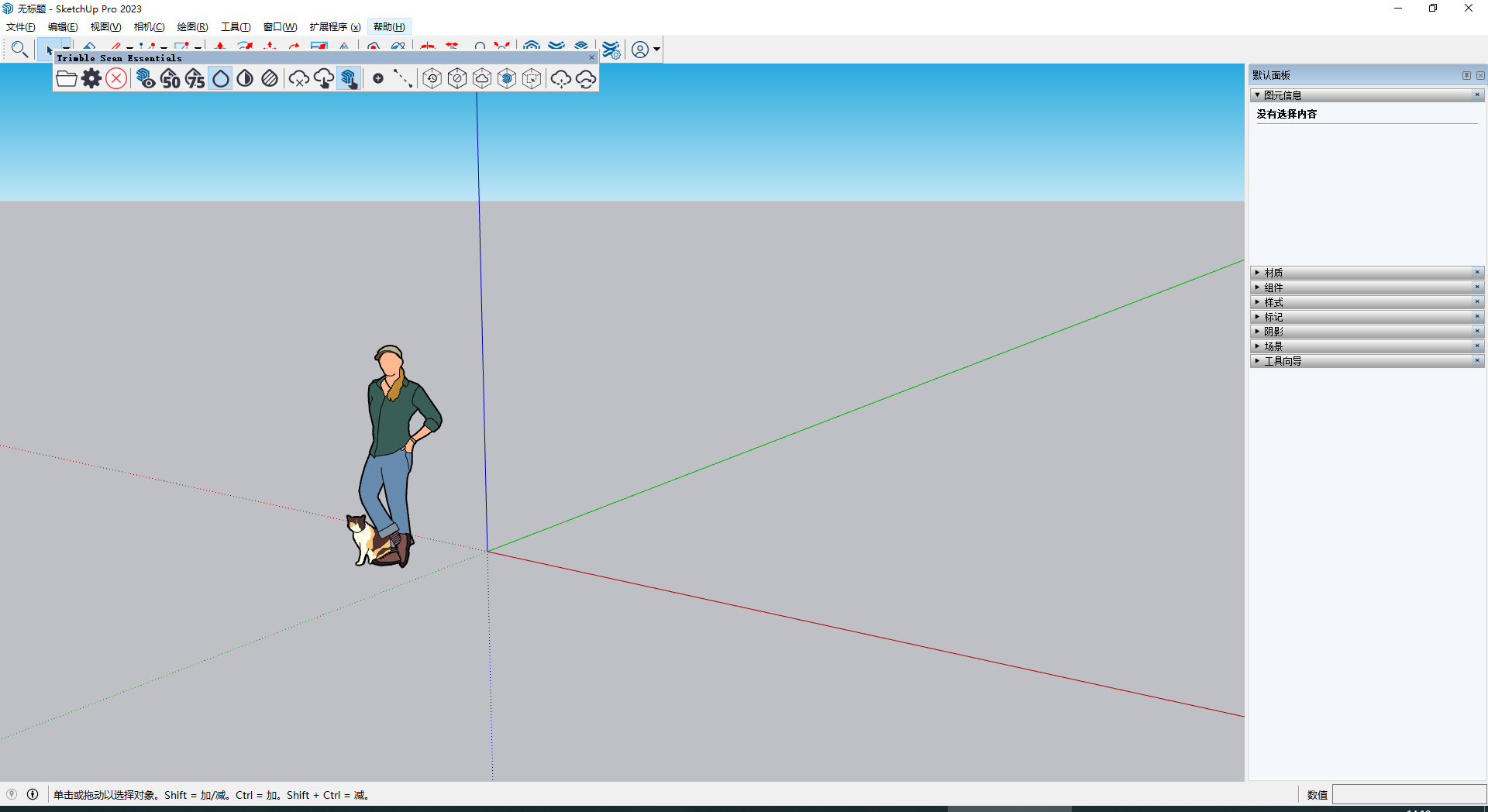Toggle the half-filled droplet display mode

pos(245,79)
